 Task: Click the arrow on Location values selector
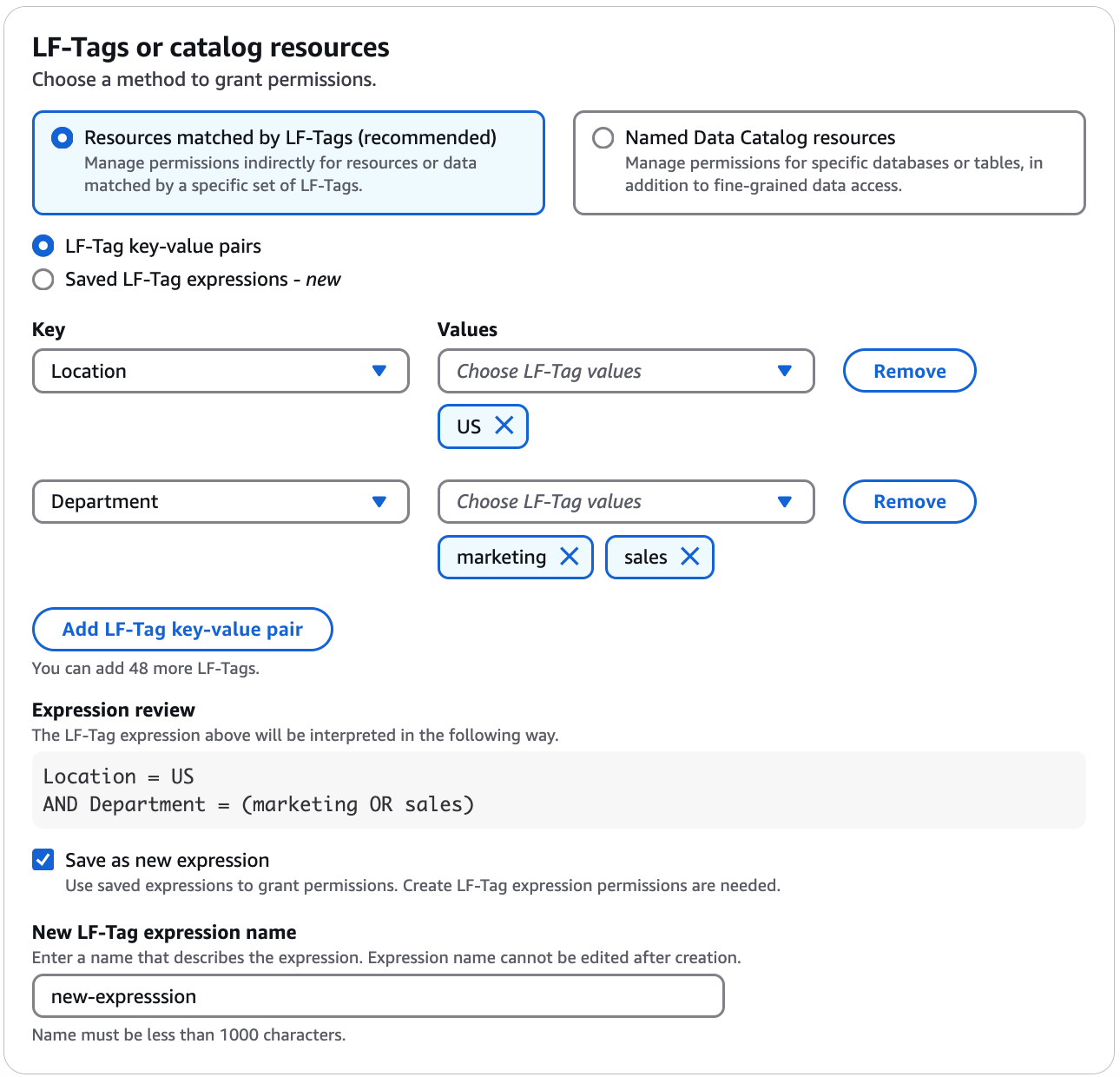(785, 371)
